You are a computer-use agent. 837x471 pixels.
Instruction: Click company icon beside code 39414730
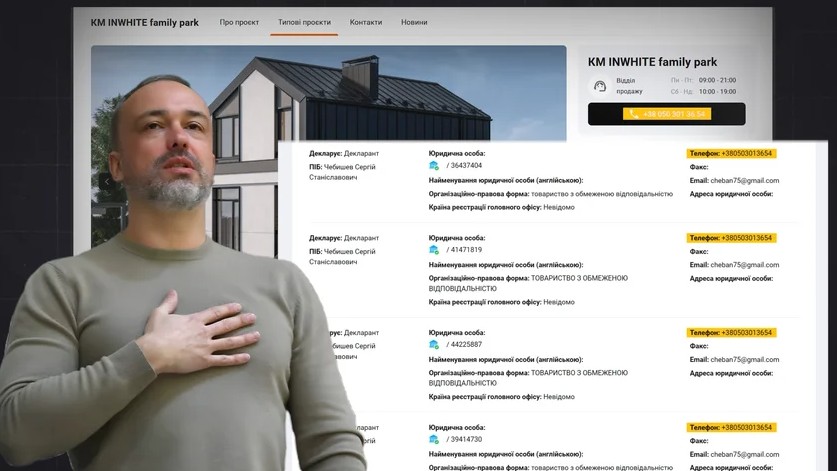pyautogui.click(x=434, y=439)
